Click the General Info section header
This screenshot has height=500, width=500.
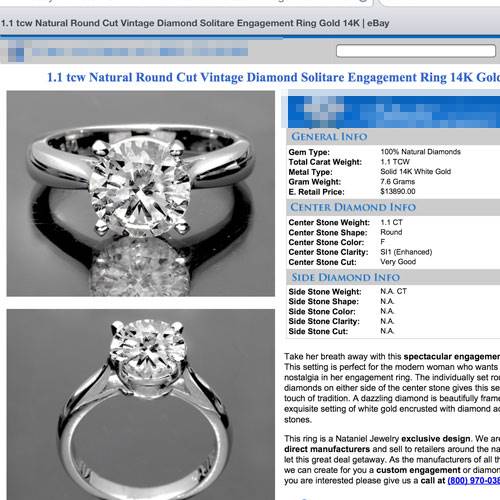click(x=329, y=137)
